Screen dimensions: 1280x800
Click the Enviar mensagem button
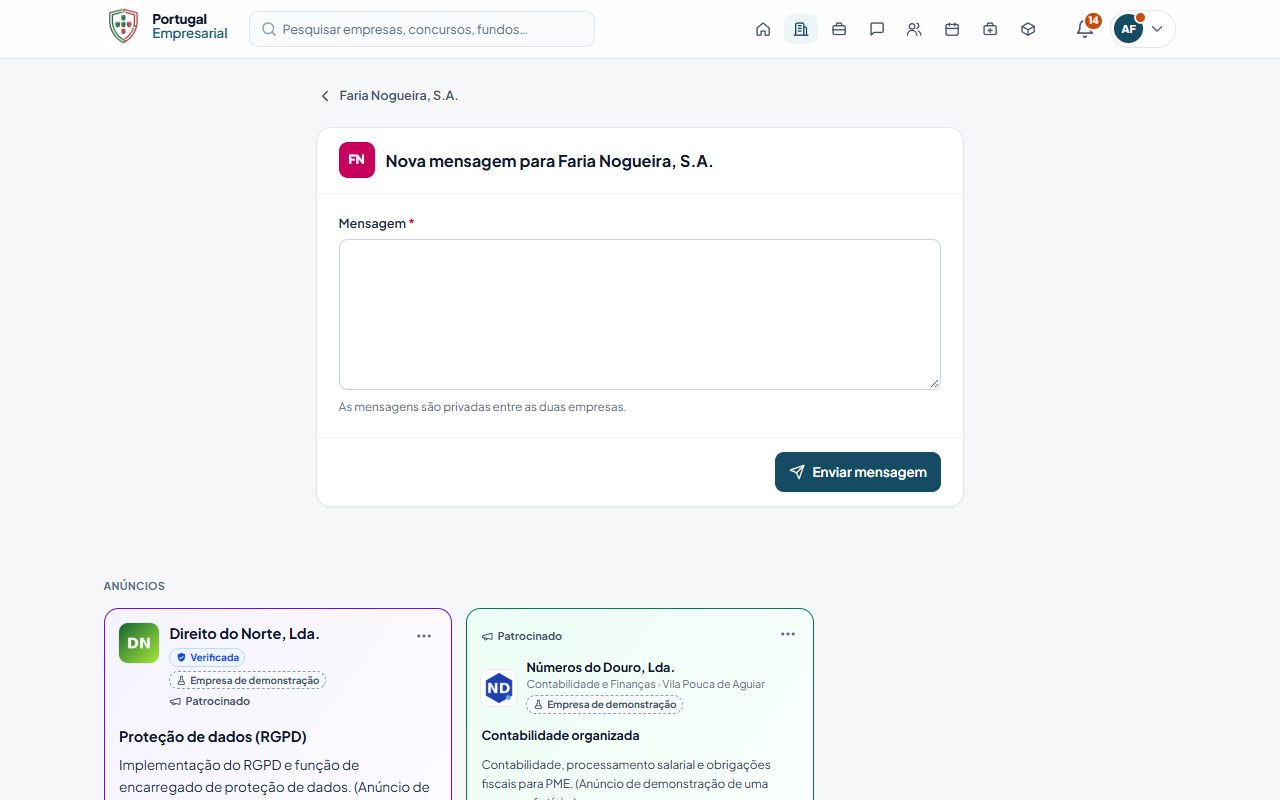point(858,472)
